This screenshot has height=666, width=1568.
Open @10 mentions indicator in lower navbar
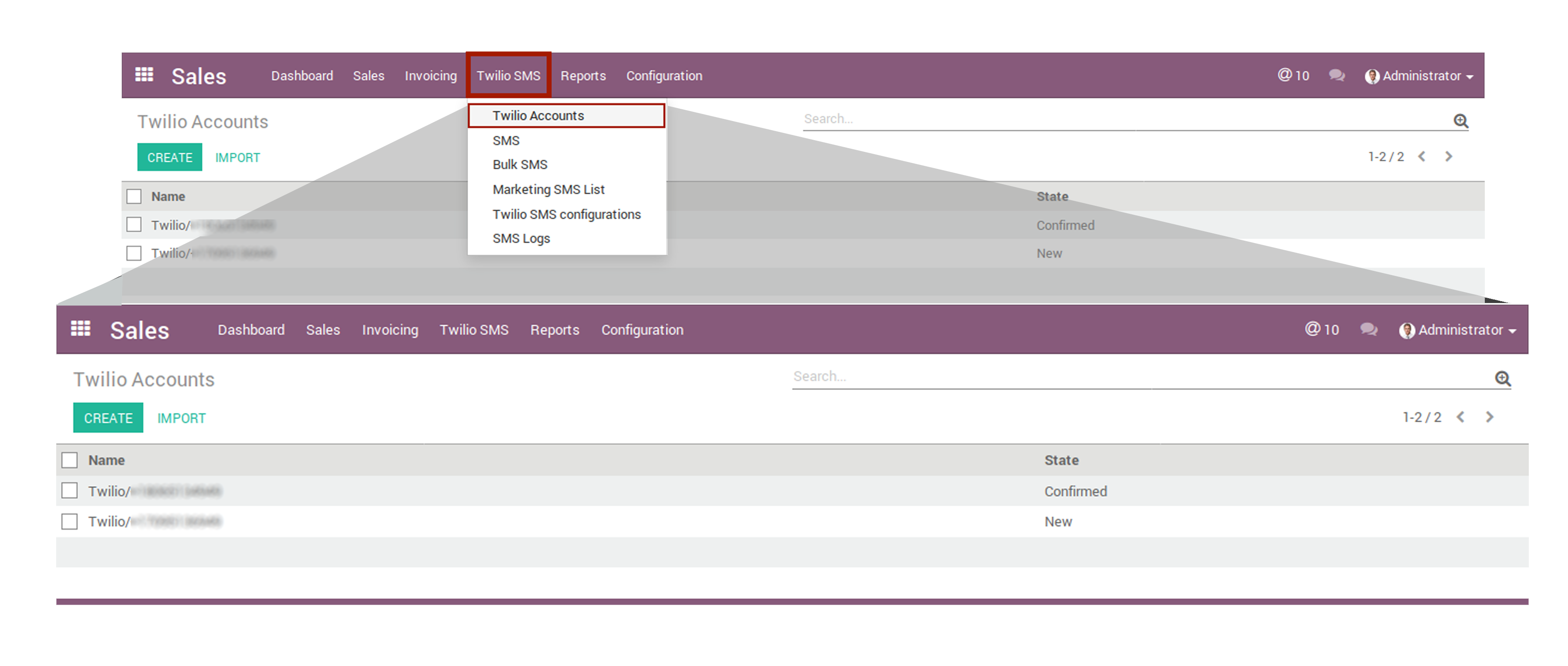click(x=1322, y=330)
